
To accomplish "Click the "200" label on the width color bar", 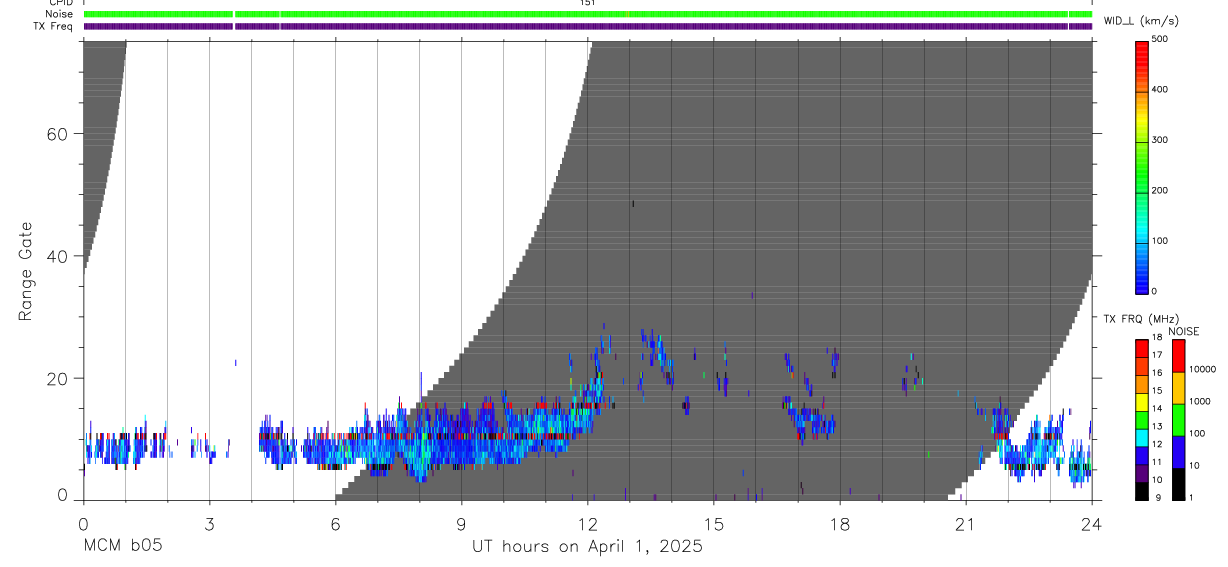I will click(1160, 190).
